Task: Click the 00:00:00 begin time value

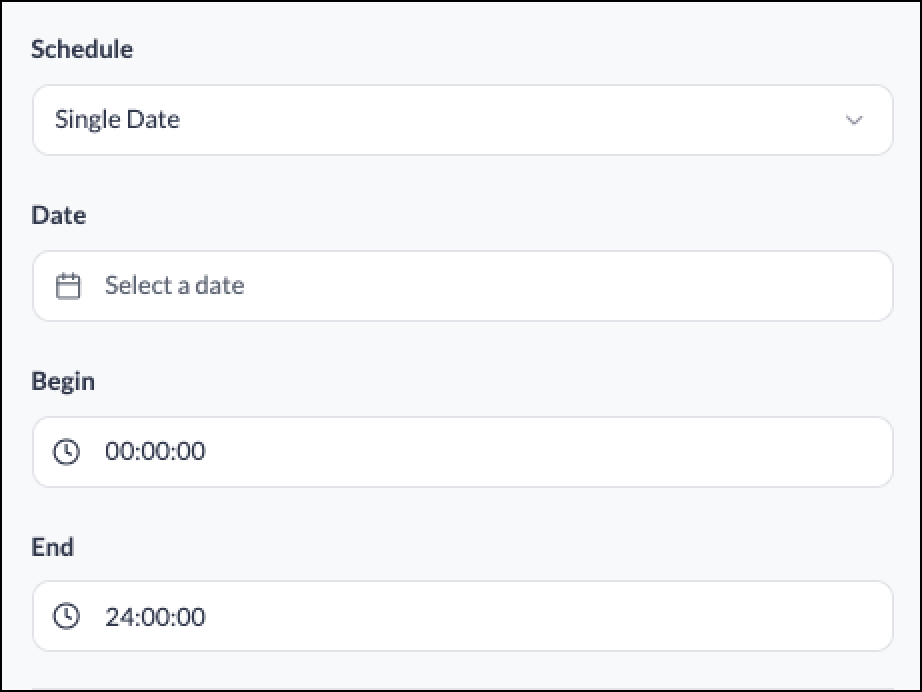Action: click(x=155, y=452)
